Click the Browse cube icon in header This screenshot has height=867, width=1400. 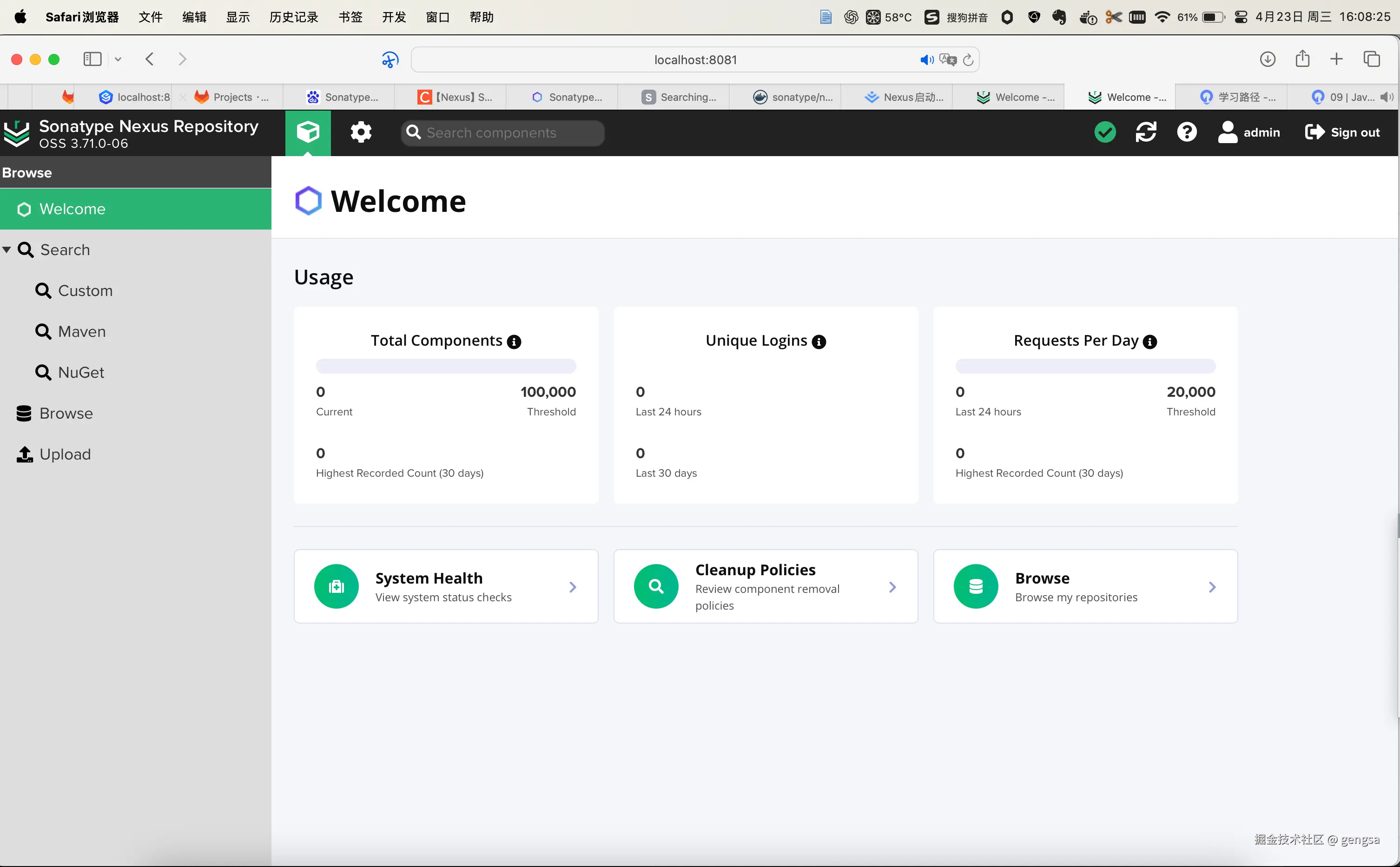tap(308, 132)
